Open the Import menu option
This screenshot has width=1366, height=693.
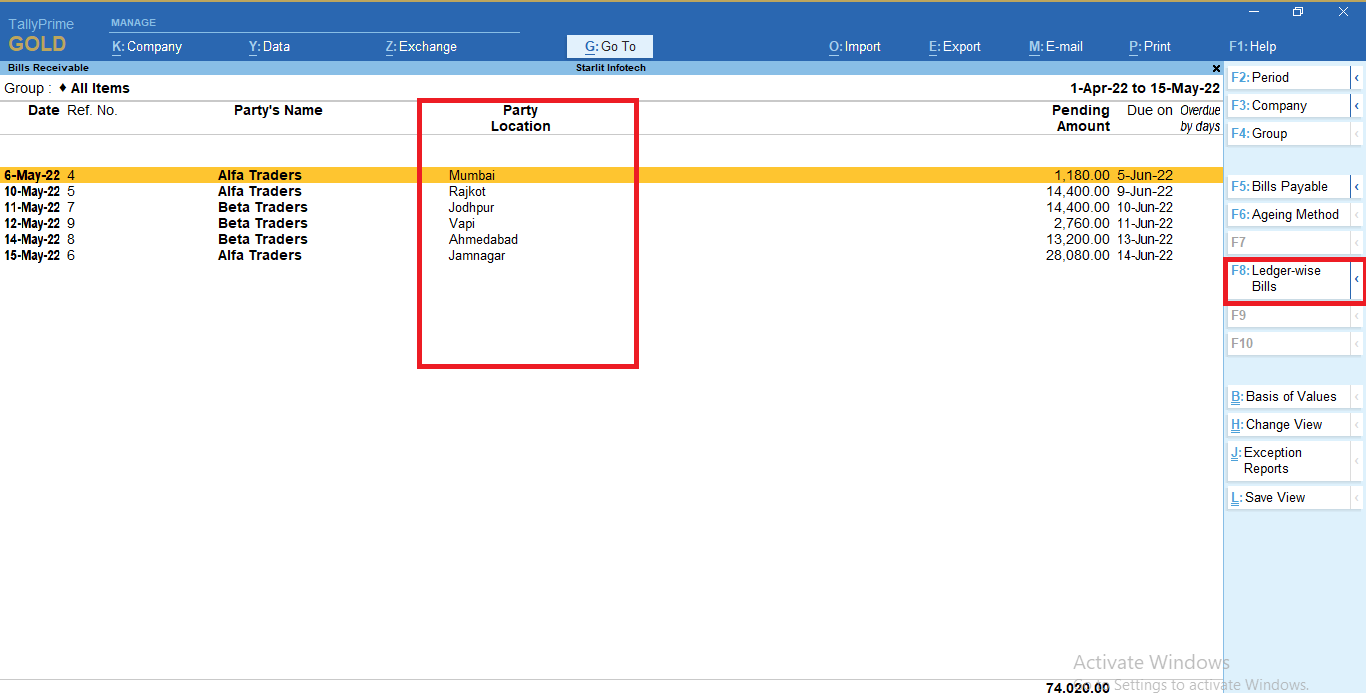click(x=854, y=46)
